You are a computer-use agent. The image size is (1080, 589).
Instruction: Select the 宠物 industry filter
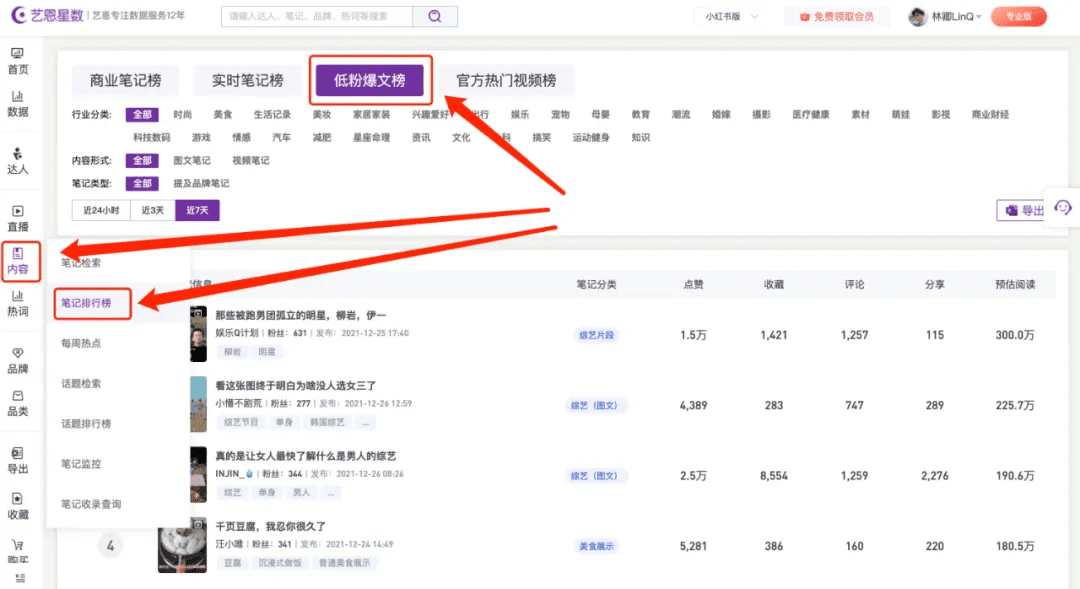(x=560, y=114)
